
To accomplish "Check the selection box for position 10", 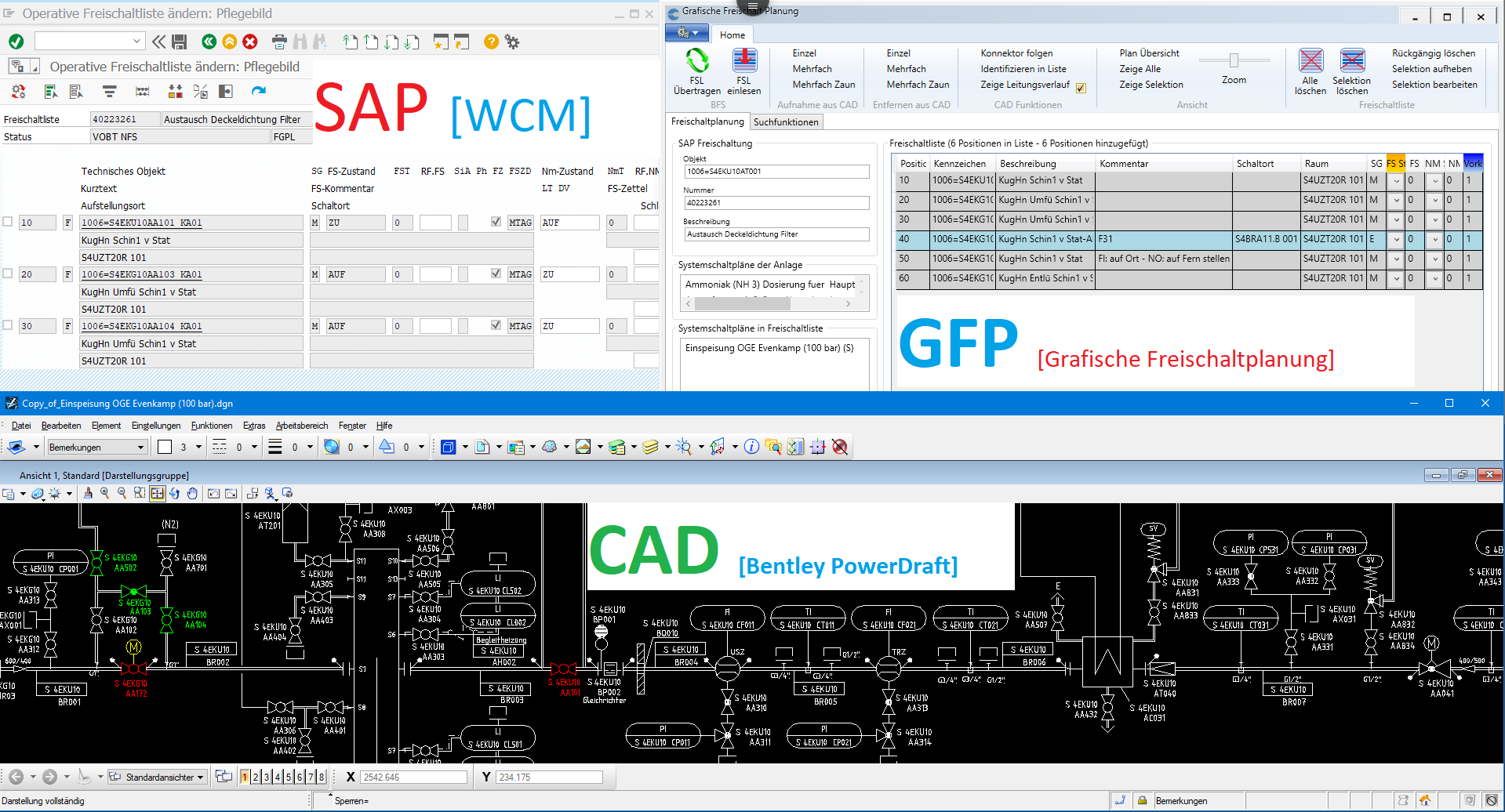I will coord(9,222).
